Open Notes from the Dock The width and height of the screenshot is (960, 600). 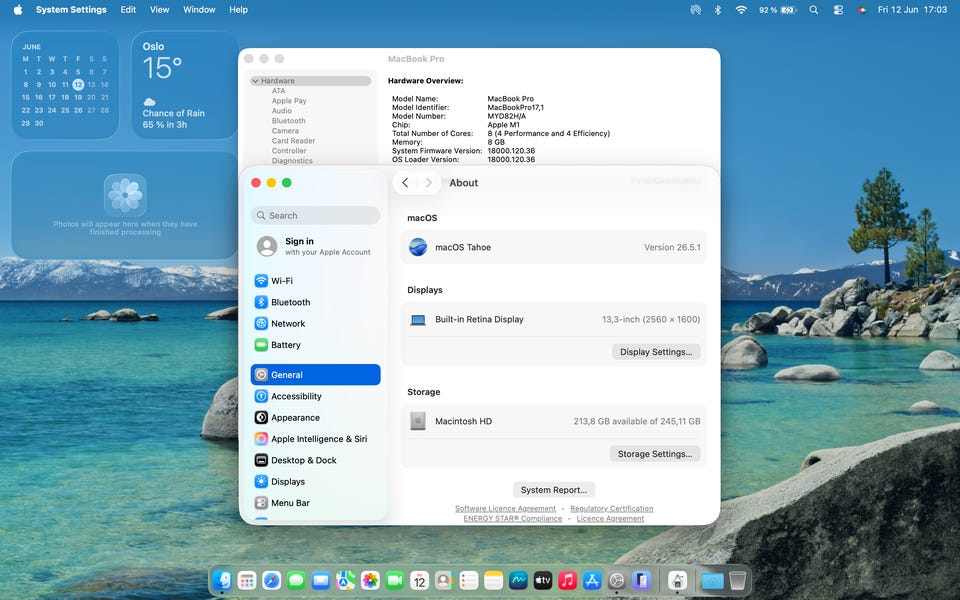[493, 580]
